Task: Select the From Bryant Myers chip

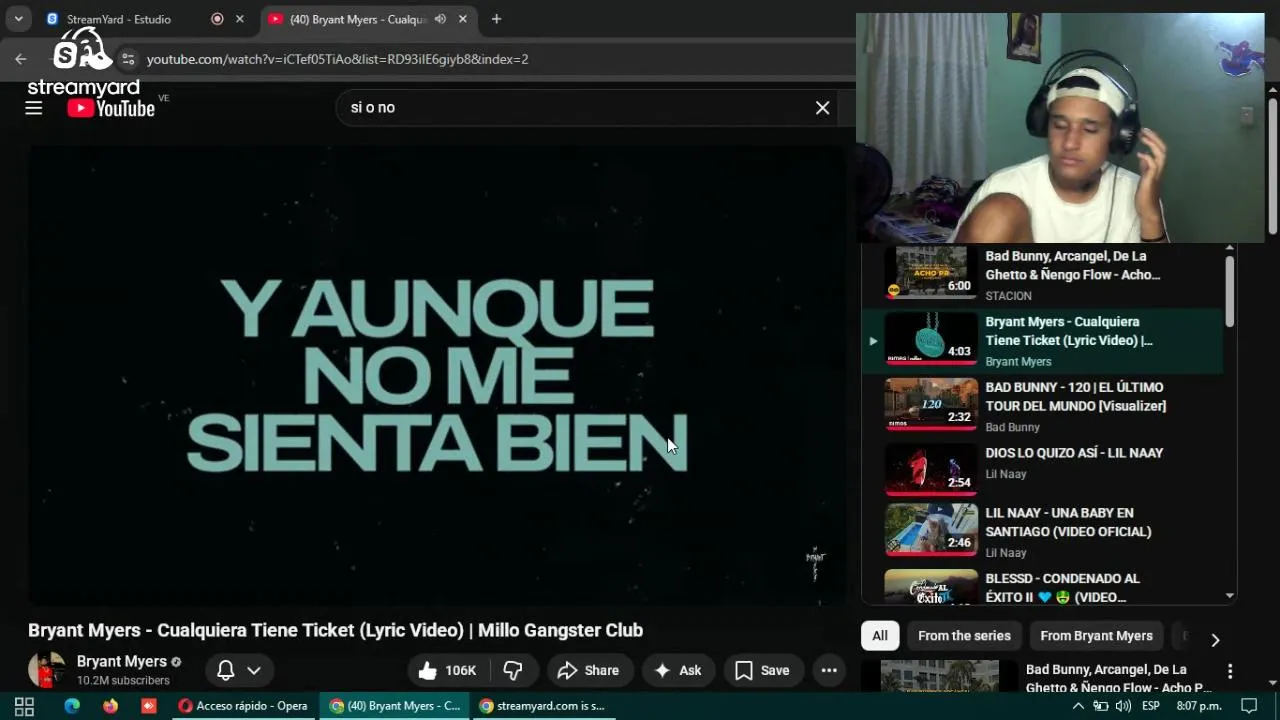Action: click(1096, 636)
